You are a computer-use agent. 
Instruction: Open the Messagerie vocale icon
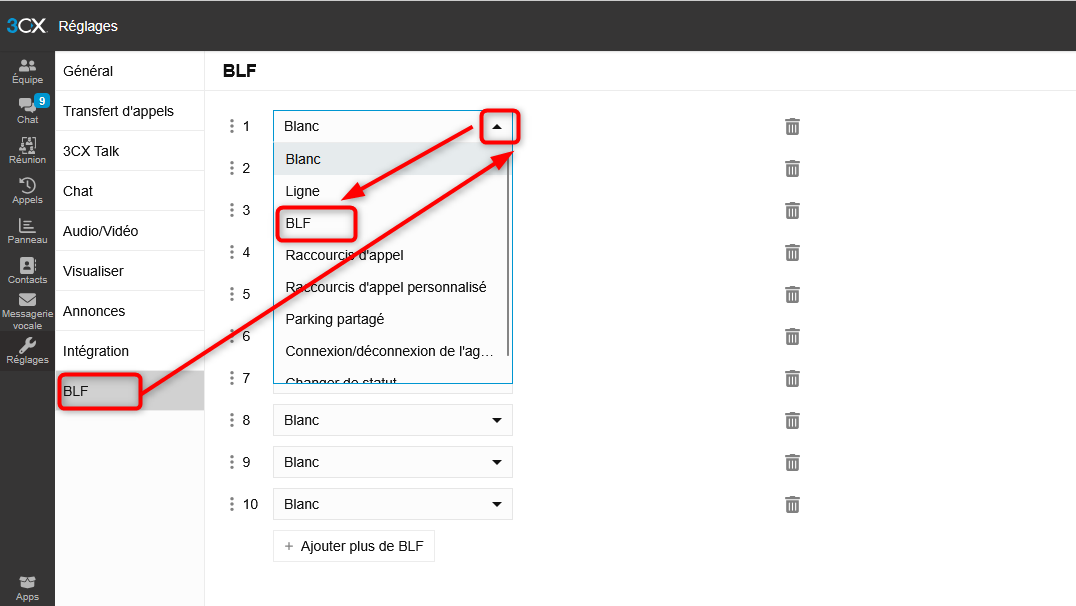click(x=27, y=311)
